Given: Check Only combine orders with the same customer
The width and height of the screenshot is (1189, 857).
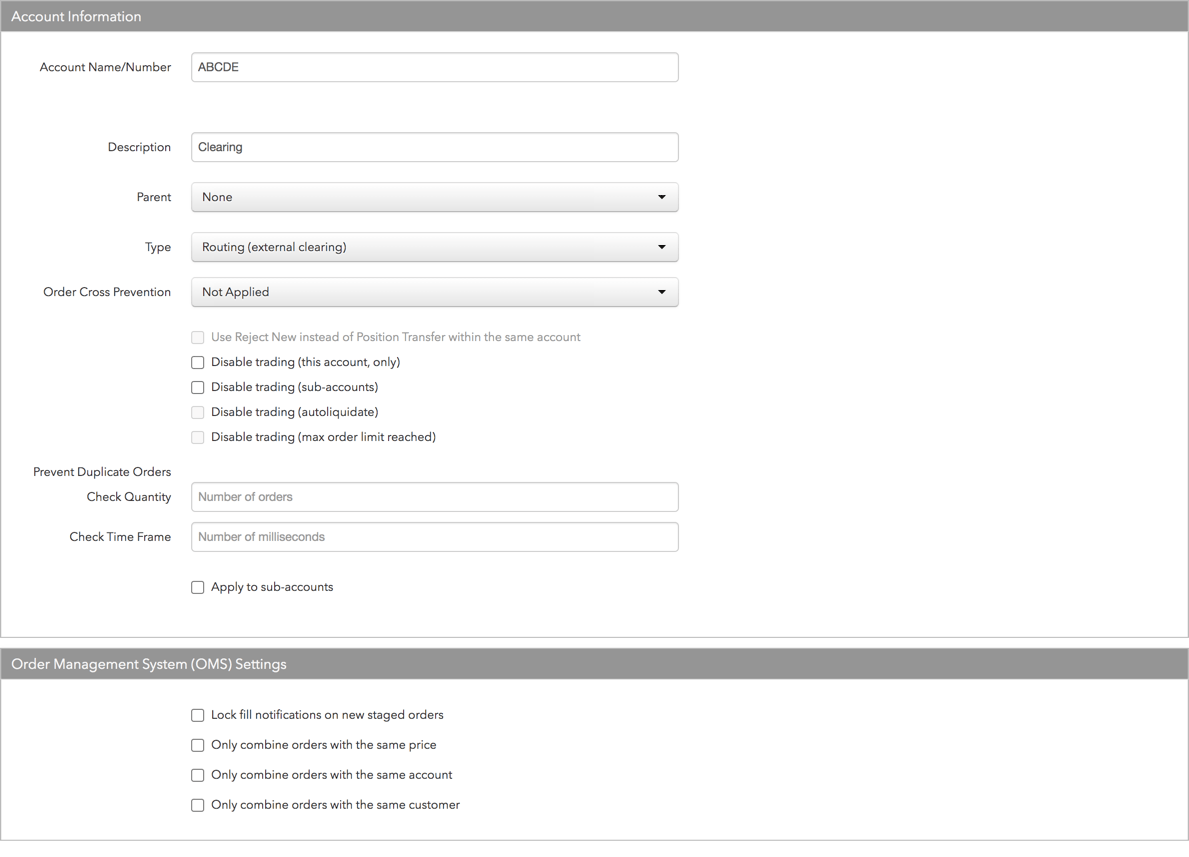Looking at the screenshot, I should tap(198, 805).
